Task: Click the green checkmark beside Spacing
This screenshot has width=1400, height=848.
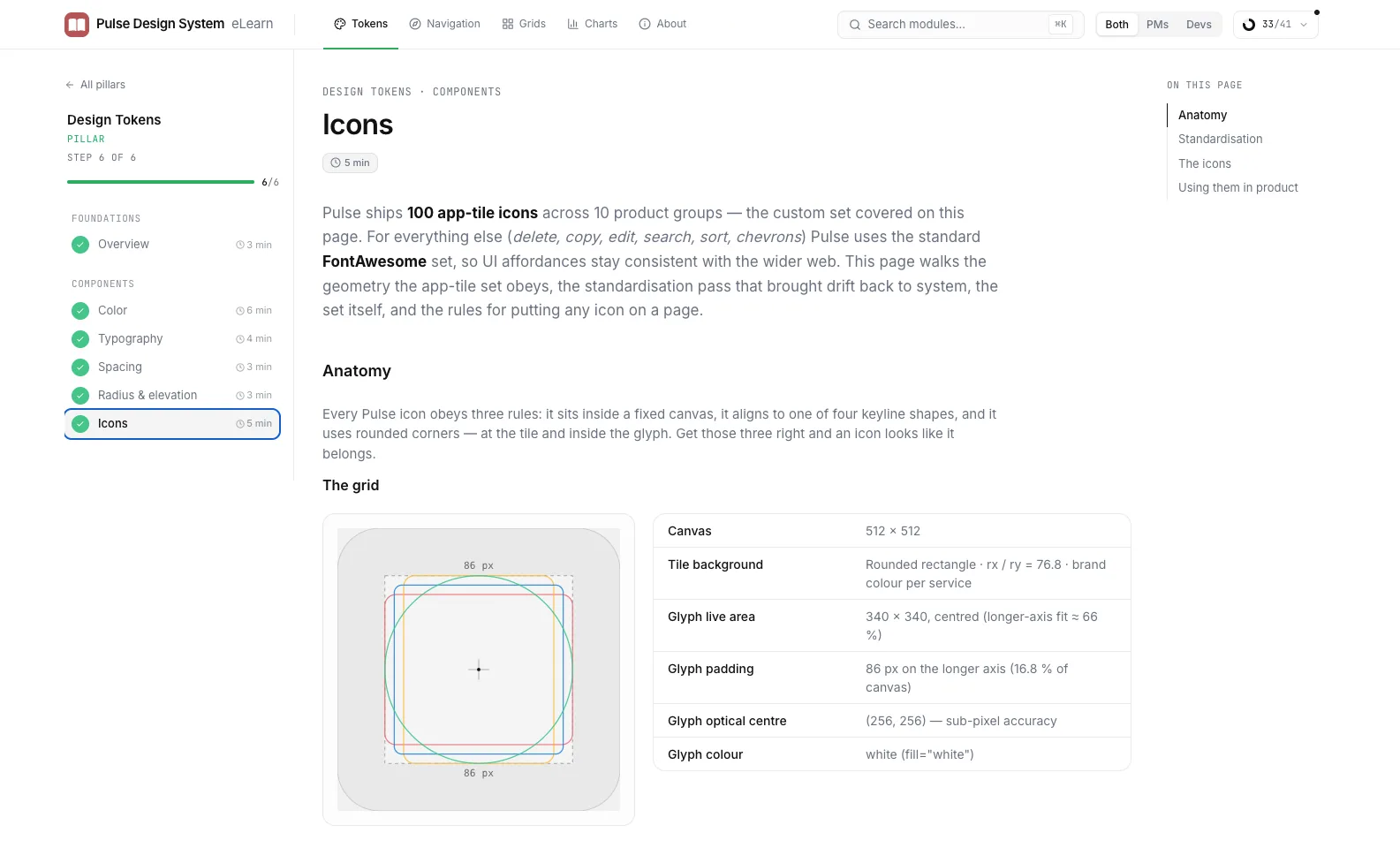Action: 80,367
